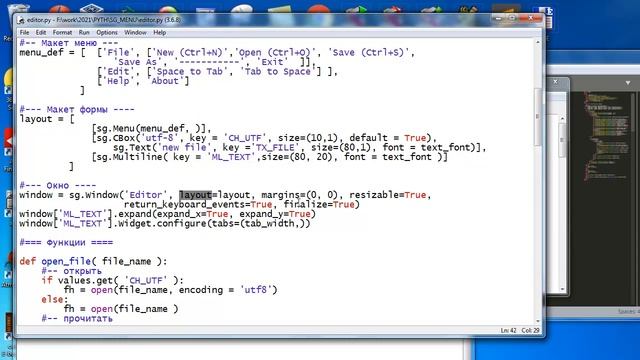The width and height of the screenshot is (640, 360).
Task: Click the scroll-up arrow of the editor scrollbar
Action: (x=538, y=42)
